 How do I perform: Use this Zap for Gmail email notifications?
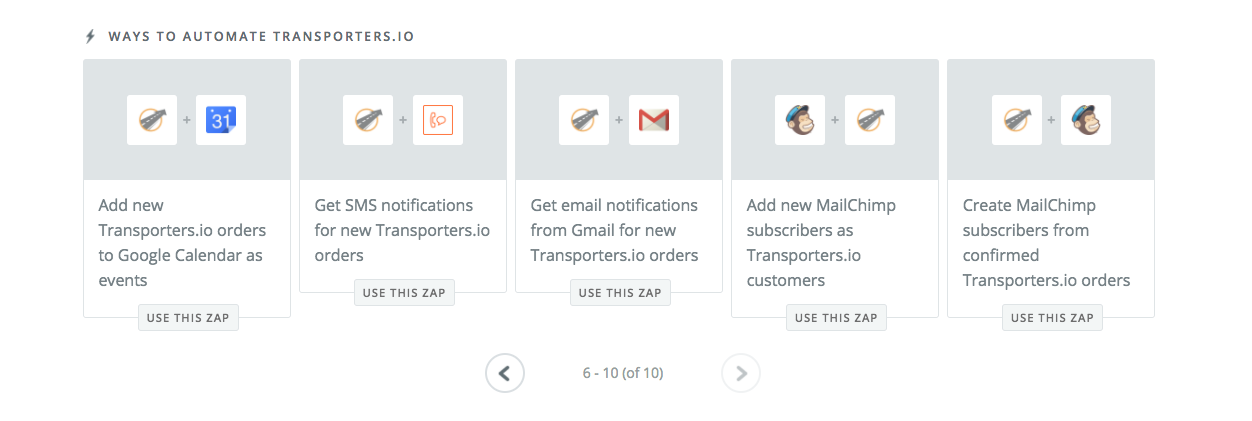[x=620, y=293]
